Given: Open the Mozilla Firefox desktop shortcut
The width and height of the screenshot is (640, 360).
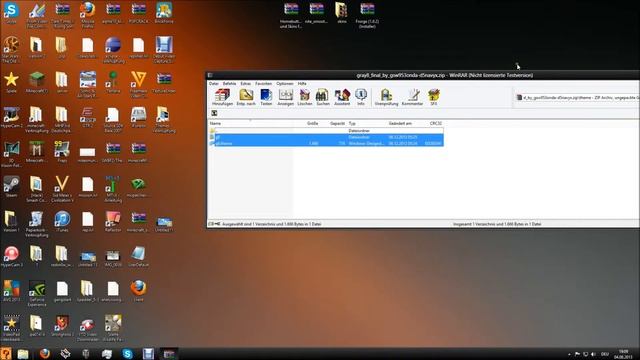Looking at the screenshot, I should point(87,15).
